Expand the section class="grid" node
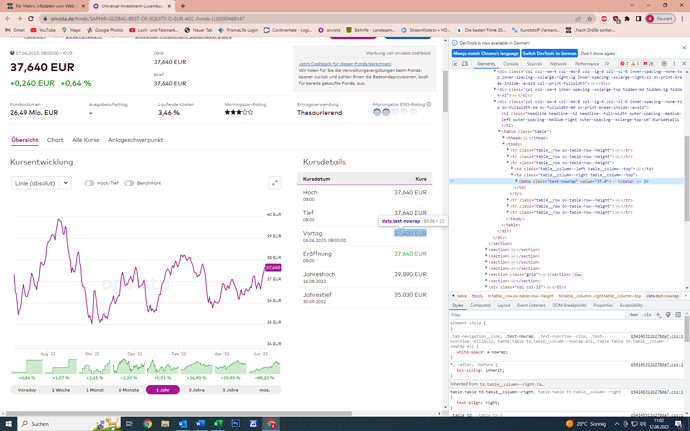 coord(486,274)
